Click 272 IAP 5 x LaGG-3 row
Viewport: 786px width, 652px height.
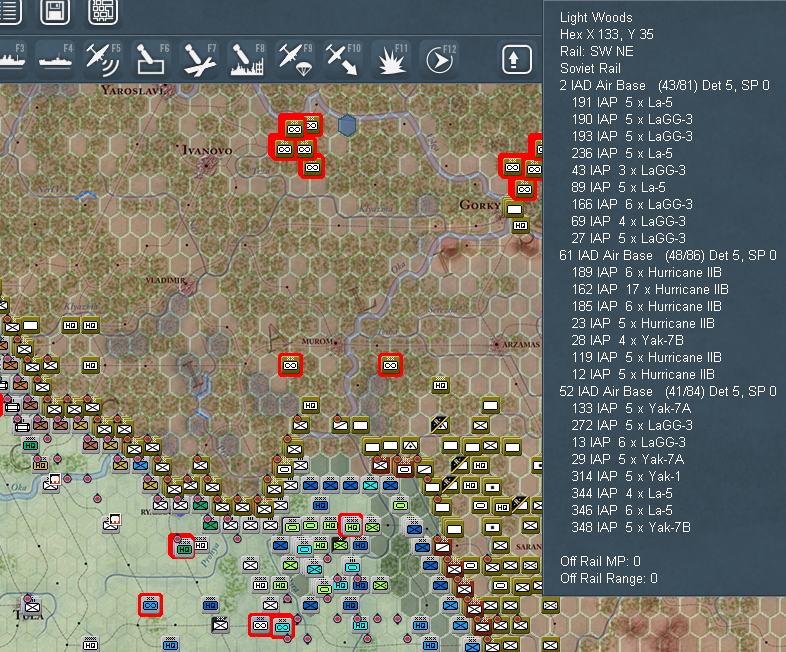(632, 425)
